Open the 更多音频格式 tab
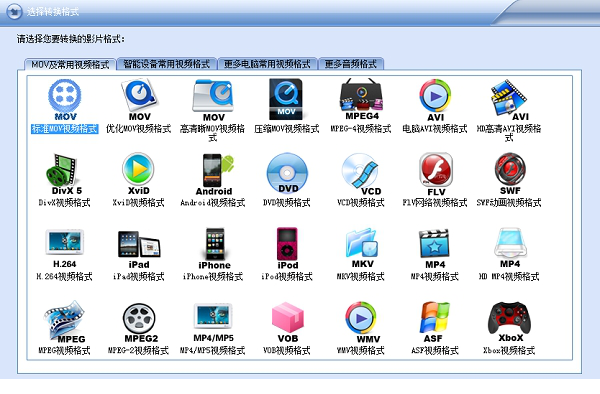Screen dimensions: 600x394 351,64
